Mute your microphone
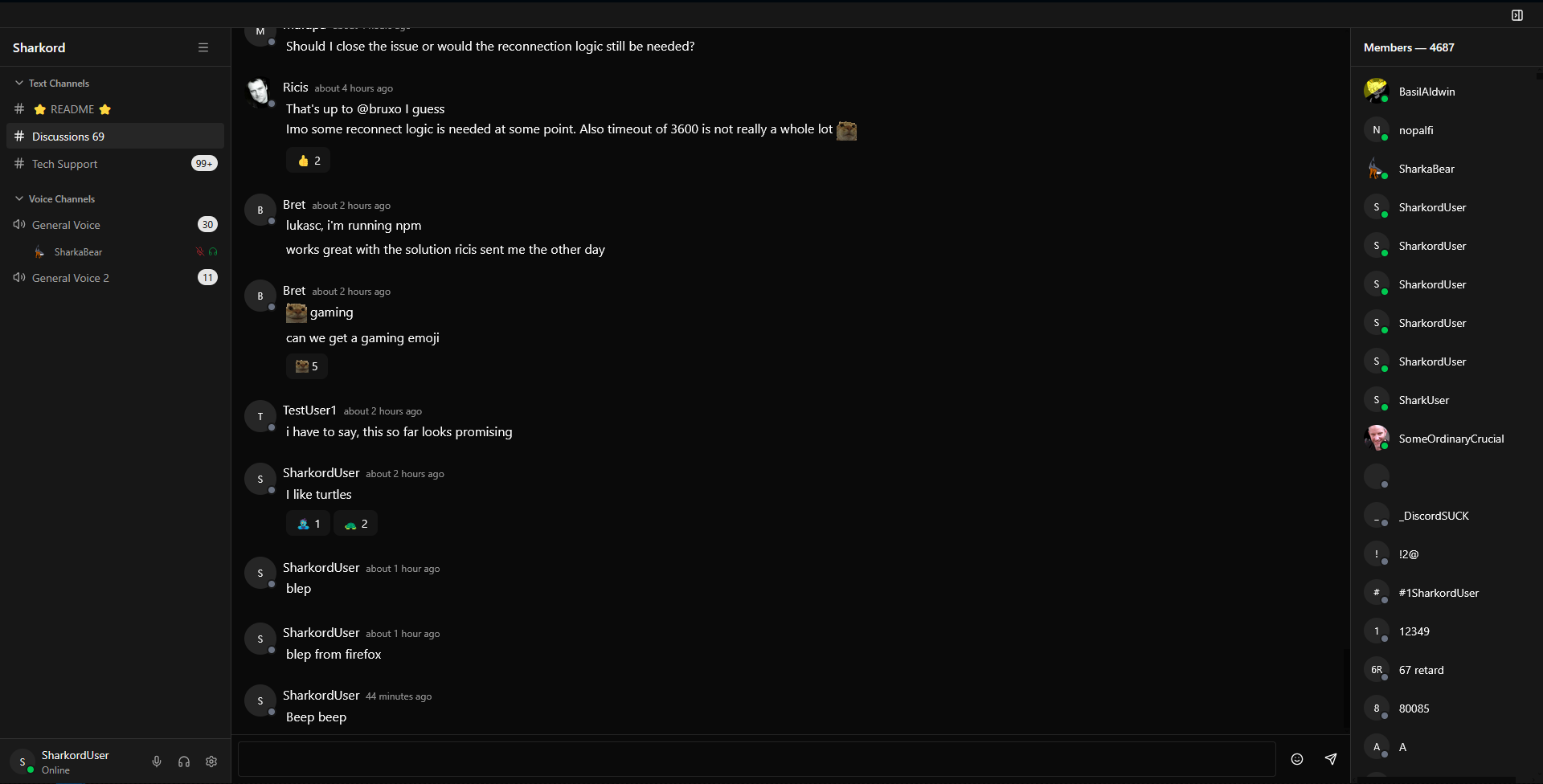Screen dimensions: 1543x784 coord(156,762)
